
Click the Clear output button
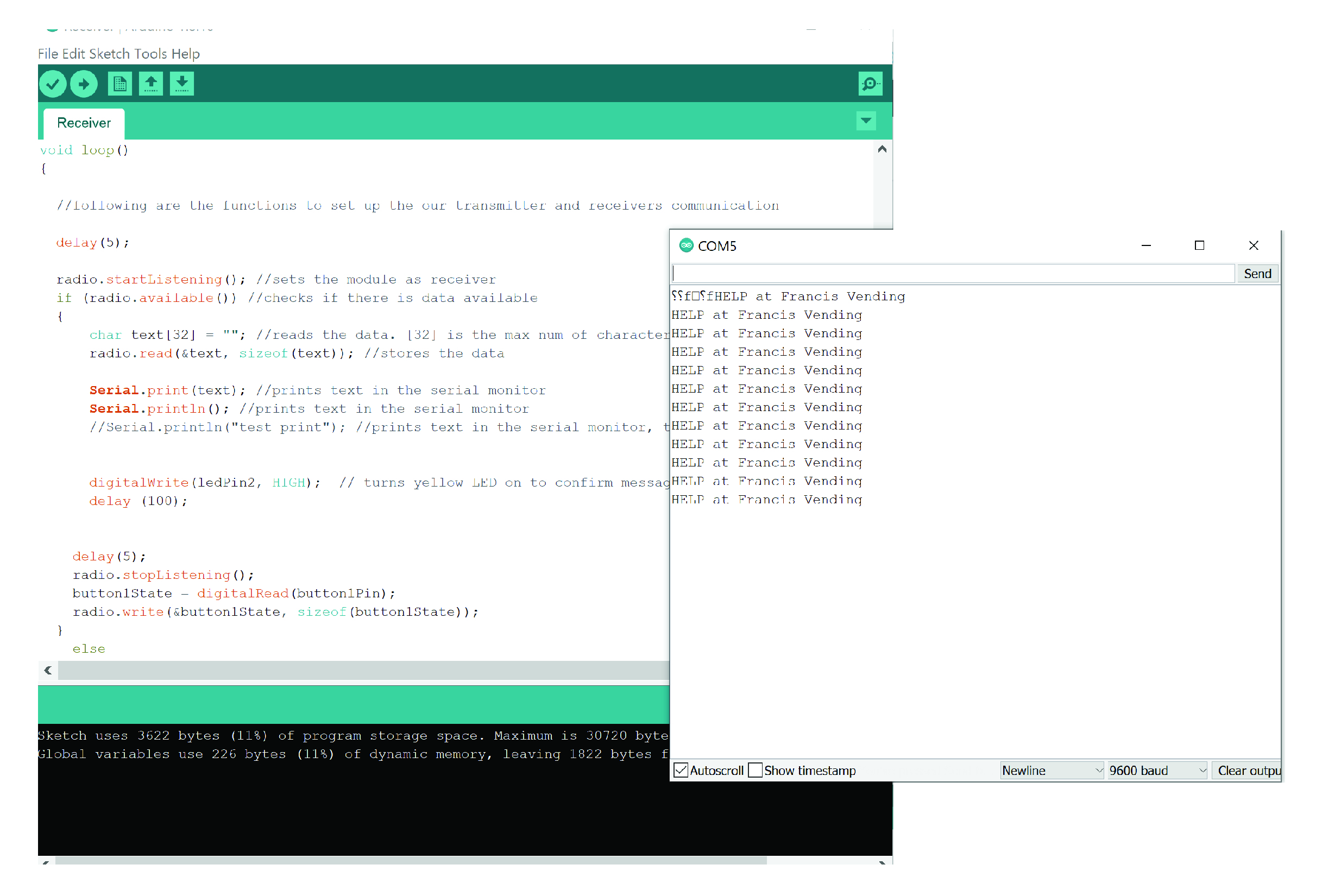[1247, 770]
